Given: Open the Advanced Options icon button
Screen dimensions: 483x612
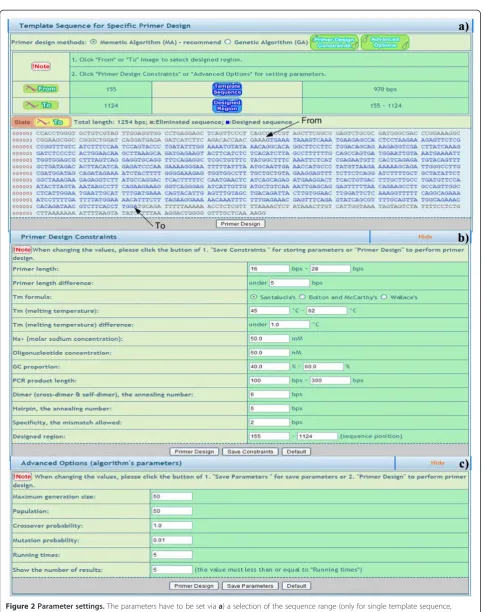Looking at the screenshot, I should click(x=385, y=42).
